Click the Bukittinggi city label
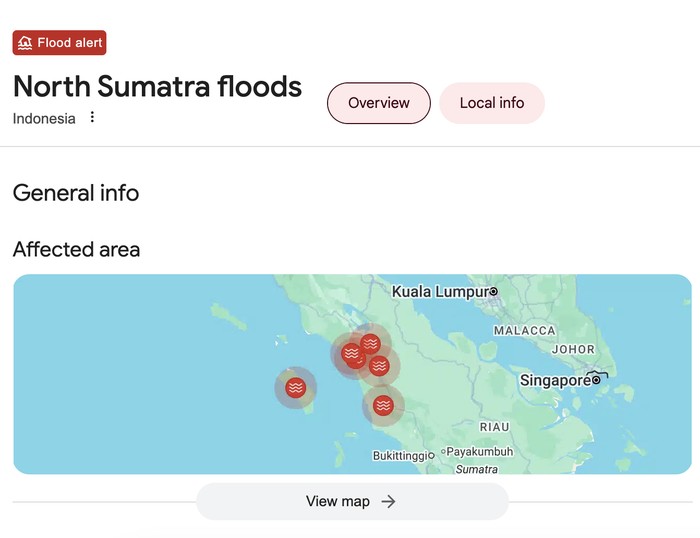The height and width of the screenshot is (538, 700). coord(400,456)
